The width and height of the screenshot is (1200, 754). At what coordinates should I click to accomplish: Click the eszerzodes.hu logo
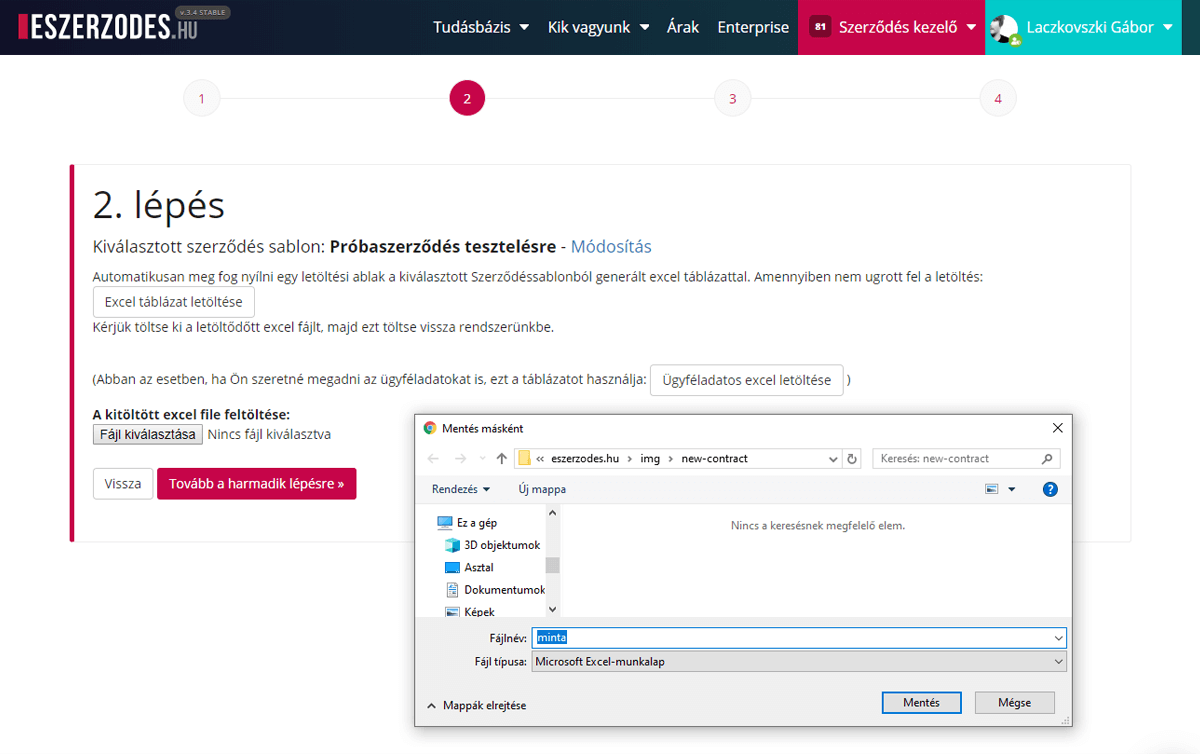point(108,27)
